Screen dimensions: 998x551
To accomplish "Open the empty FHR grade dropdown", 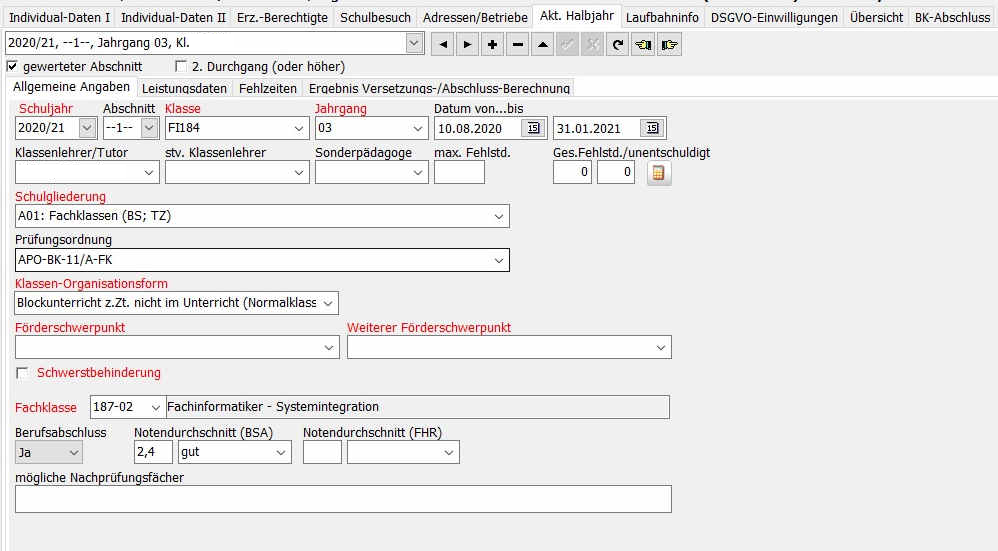I will click(449, 452).
